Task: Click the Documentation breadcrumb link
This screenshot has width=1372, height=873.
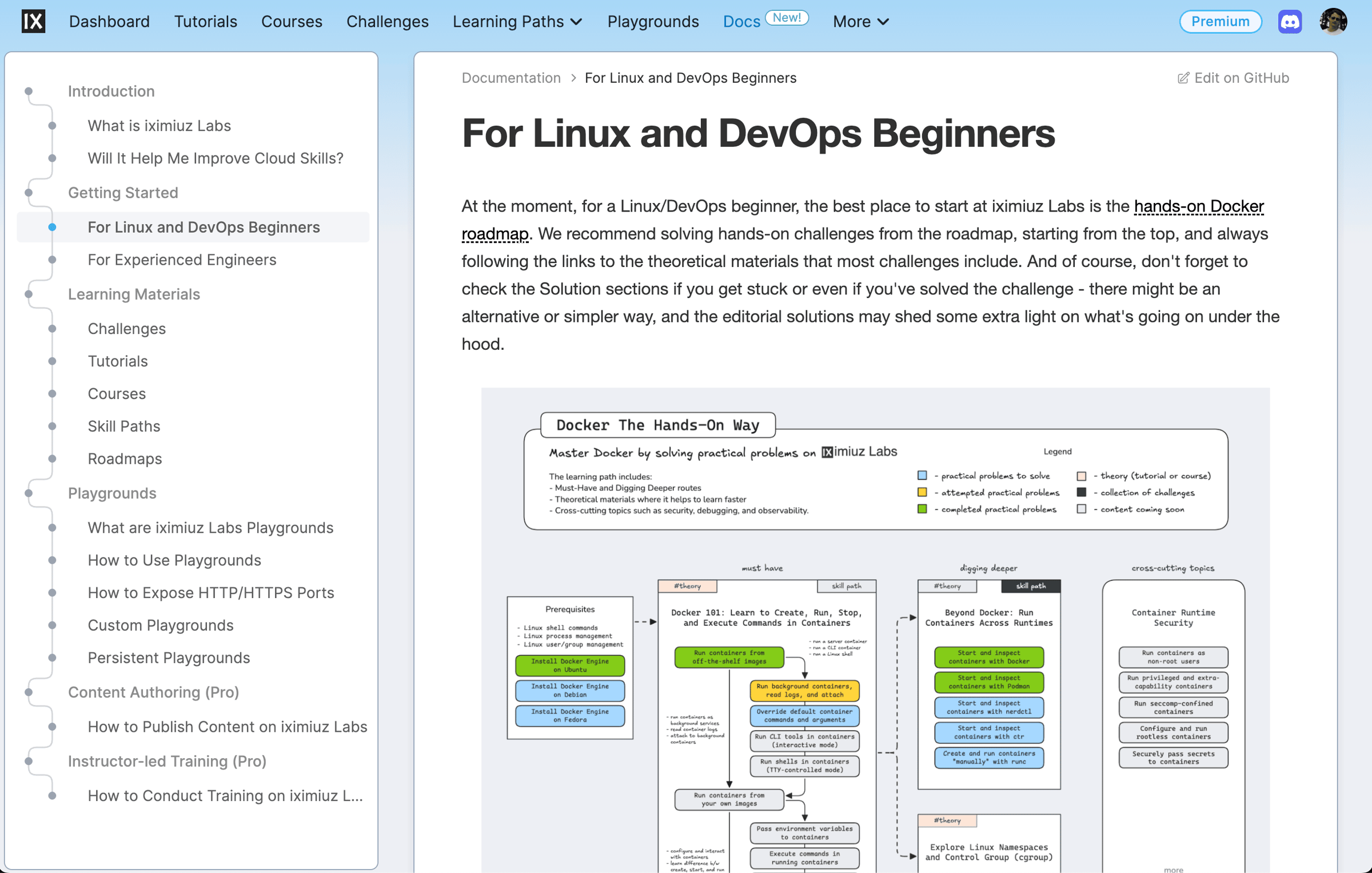Action: pyautogui.click(x=511, y=78)
